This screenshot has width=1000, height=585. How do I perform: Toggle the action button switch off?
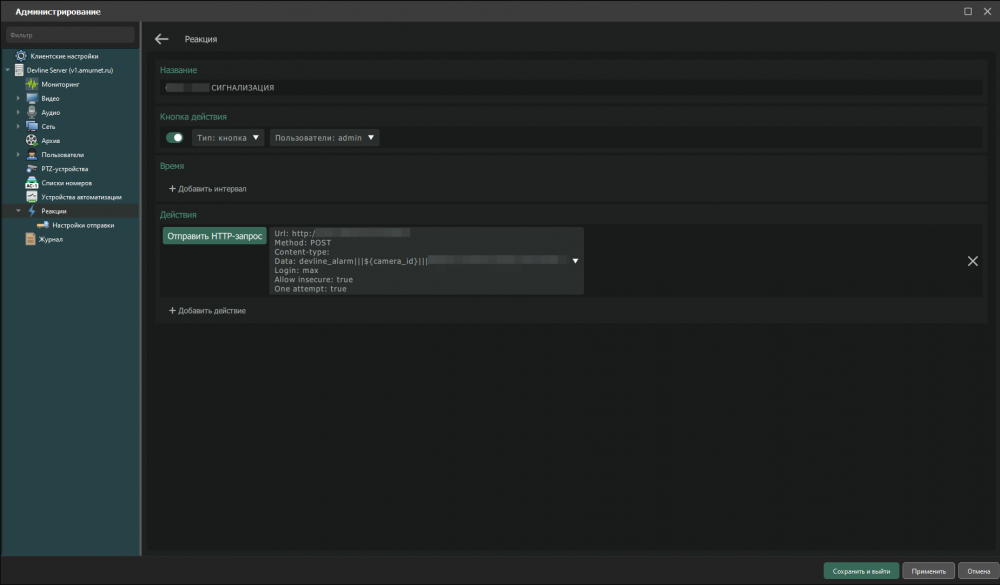coord(175,138)
